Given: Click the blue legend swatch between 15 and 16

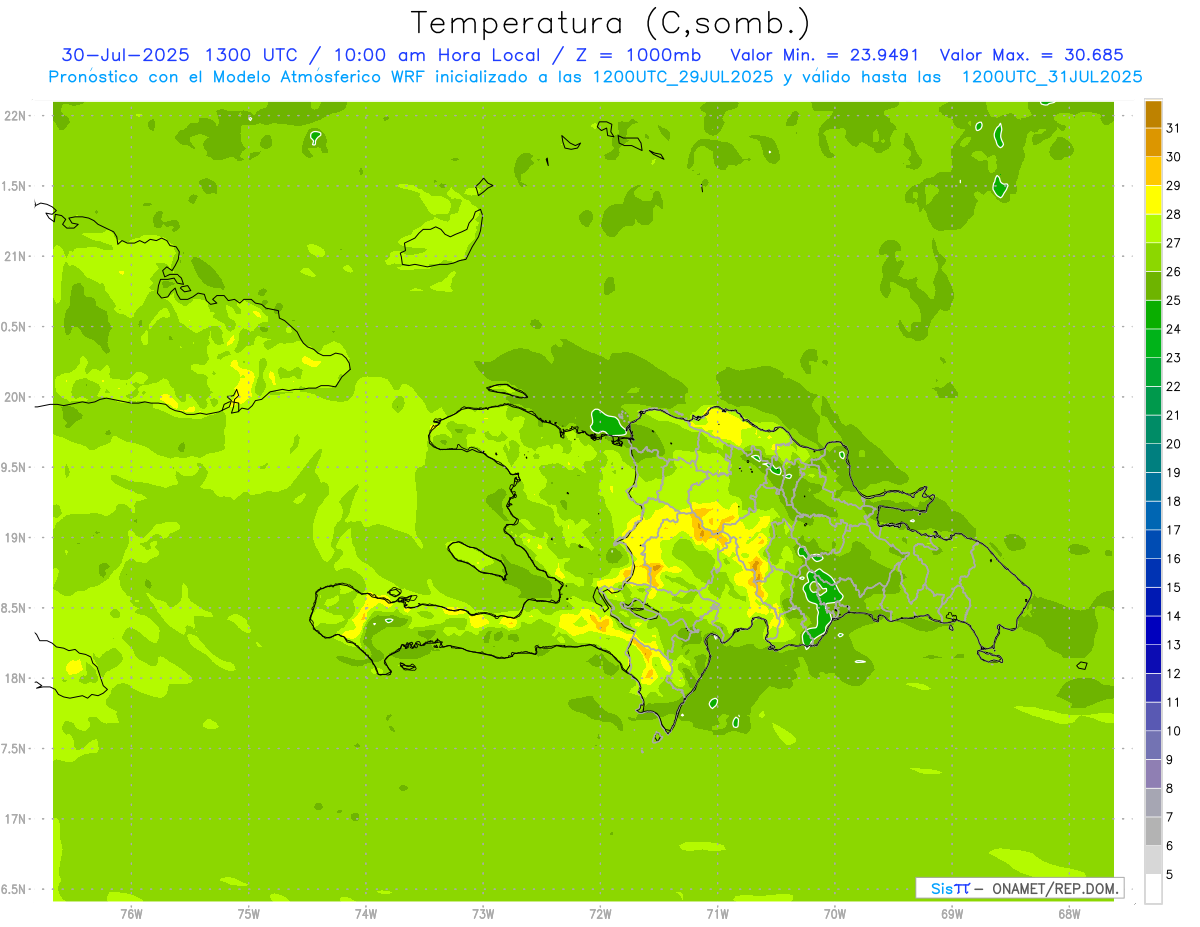Looking at the screenshot, I should pyautogui.click(x=1153, y=573).
